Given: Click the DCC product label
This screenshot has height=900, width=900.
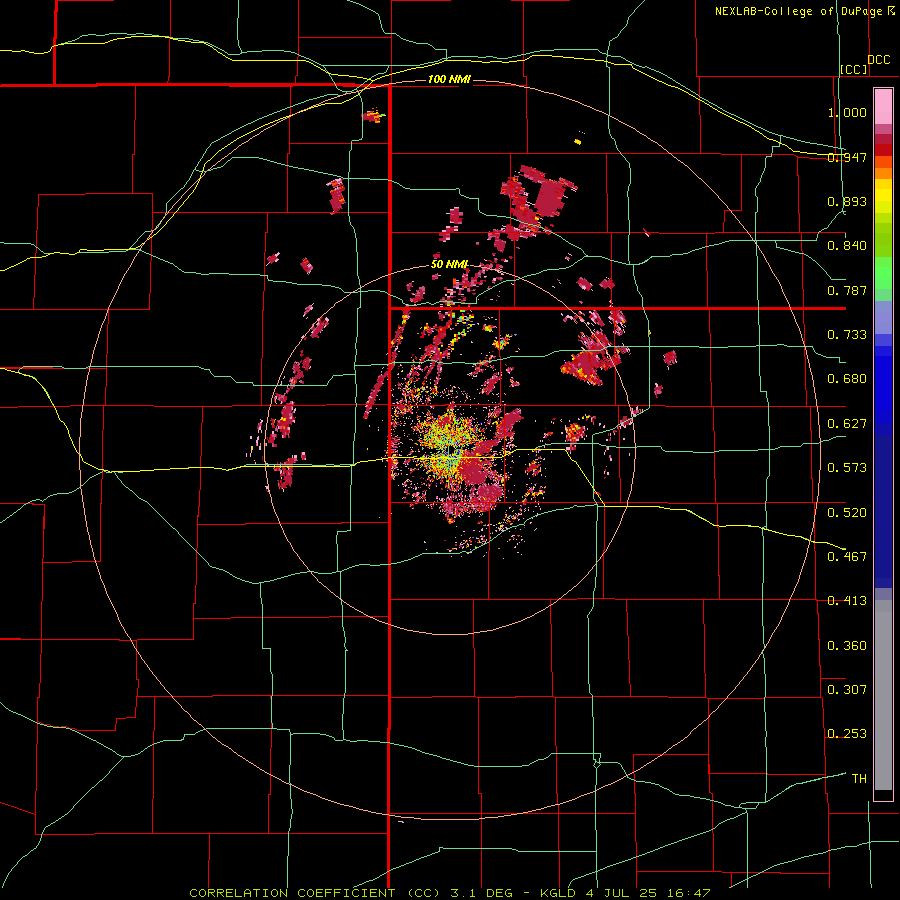Looking at the screenshot, I should (879, 60).
